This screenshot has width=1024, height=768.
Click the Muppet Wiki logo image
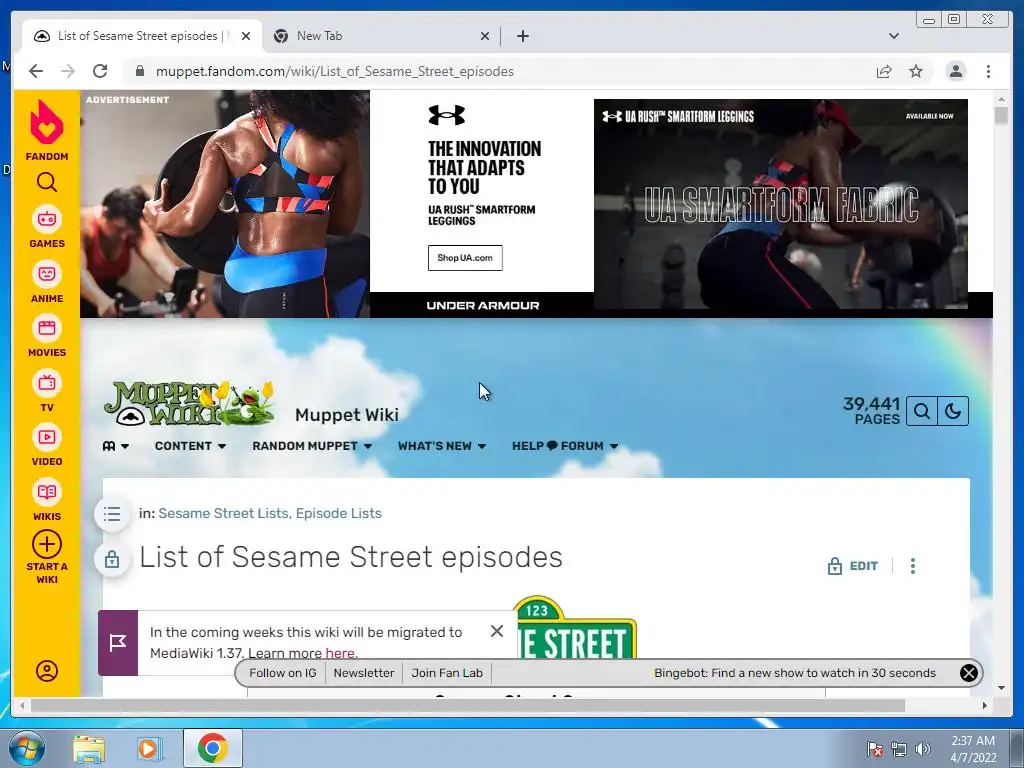(x=189, y=404)
